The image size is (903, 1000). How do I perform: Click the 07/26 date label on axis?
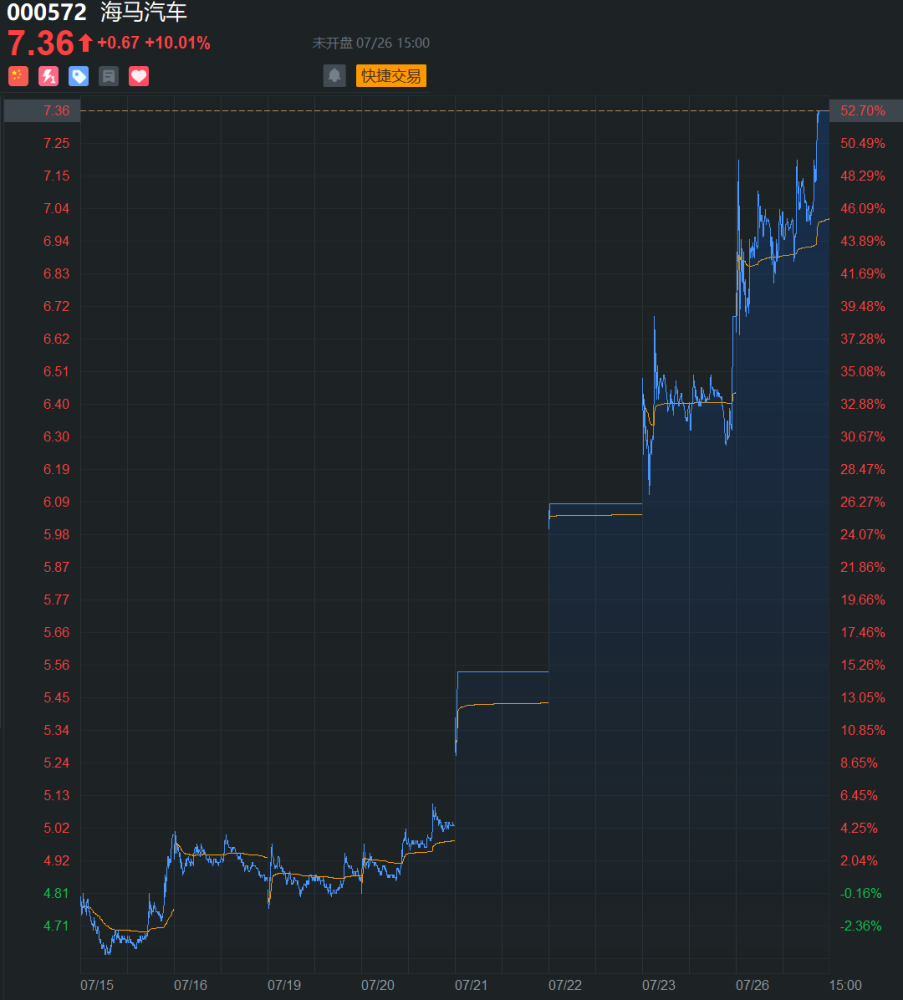pyautogui.click(x=752, y=985)
